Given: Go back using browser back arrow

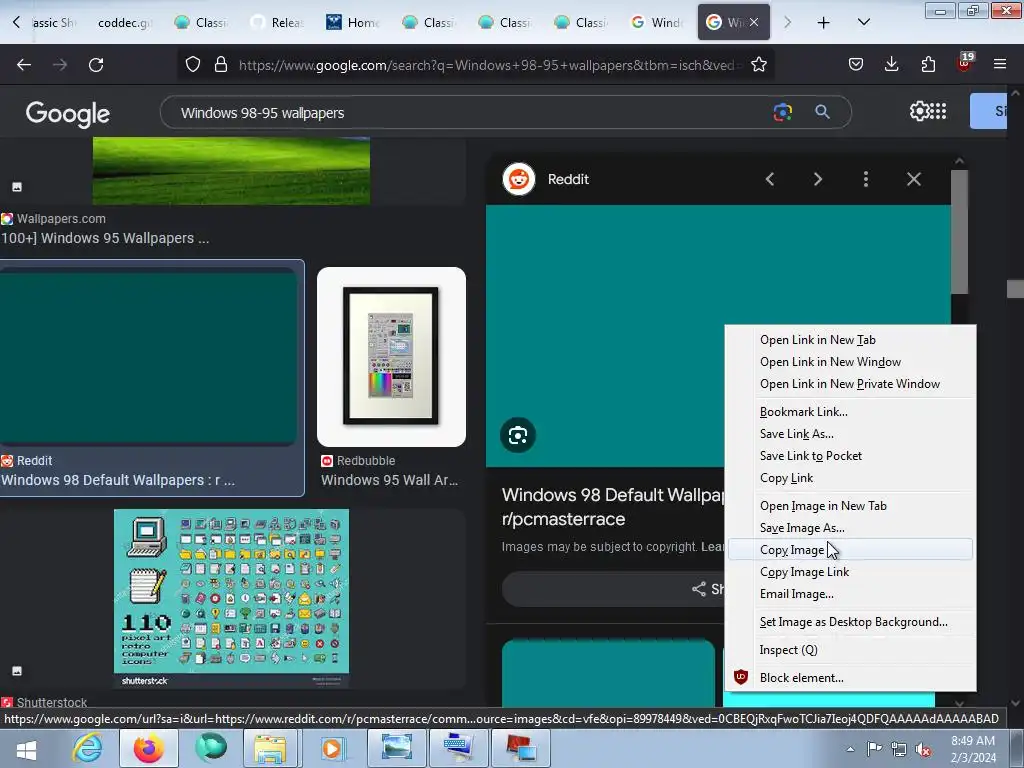Looking at the screenshot, I should 24,65.
